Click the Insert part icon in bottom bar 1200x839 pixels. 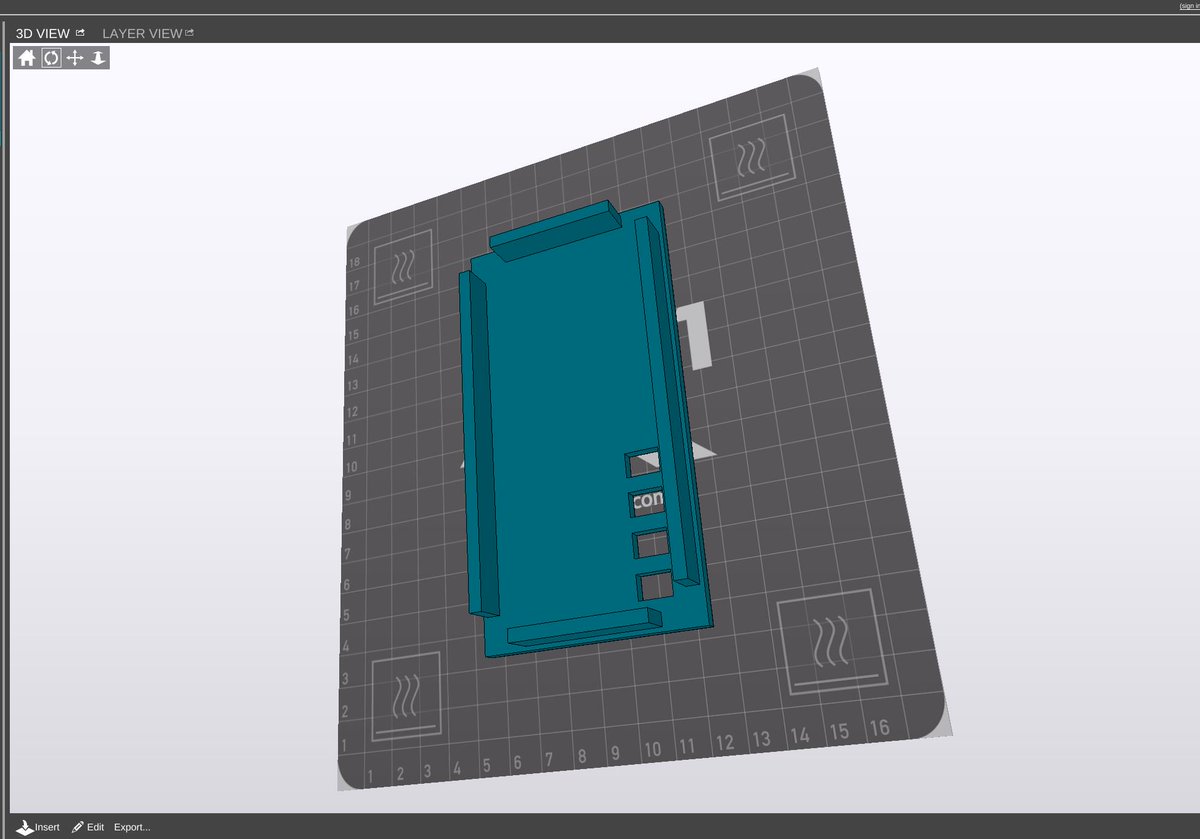[x=23, y=827]
